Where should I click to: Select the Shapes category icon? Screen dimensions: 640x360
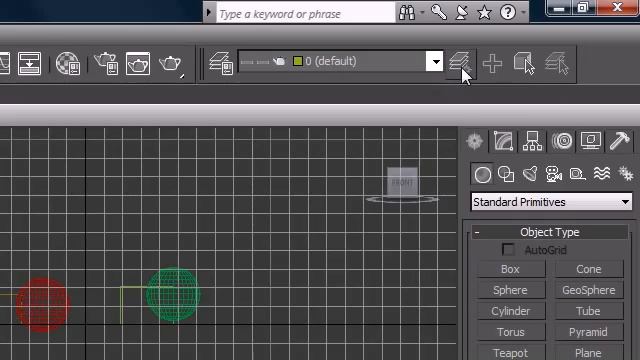[506, 174]
